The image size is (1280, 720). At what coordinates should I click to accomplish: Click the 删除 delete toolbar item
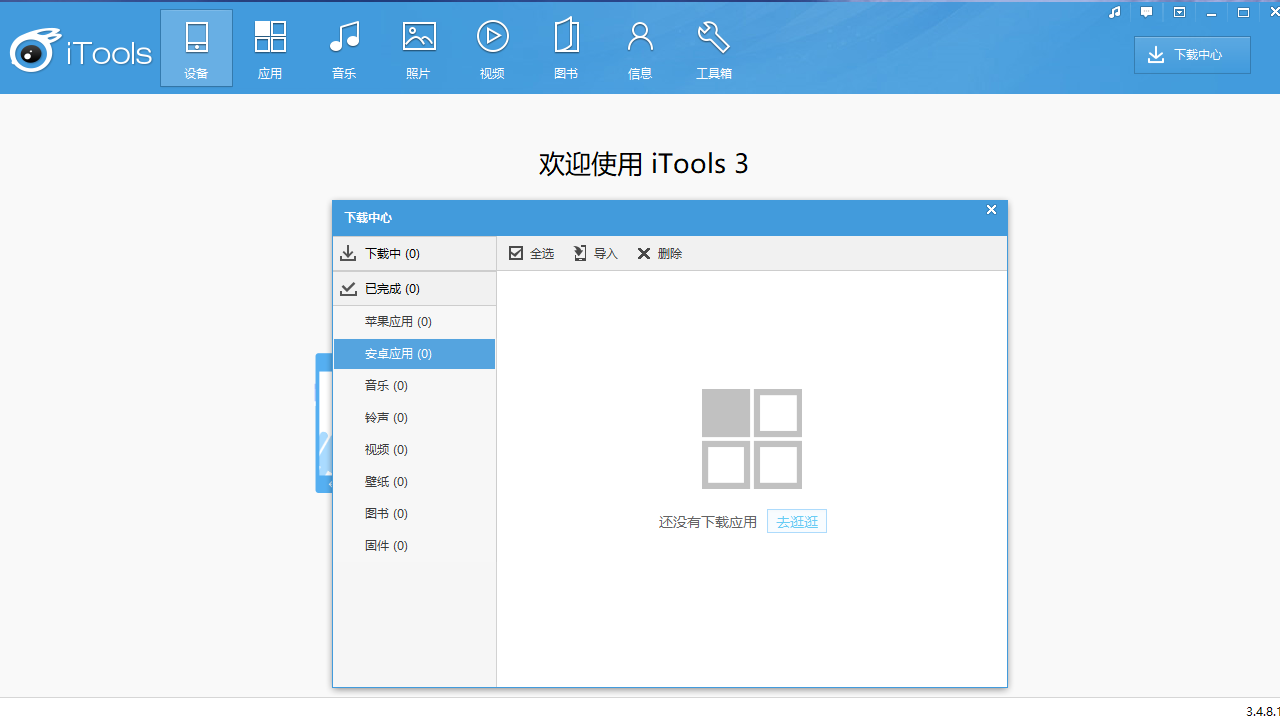[x=659, y=253]
